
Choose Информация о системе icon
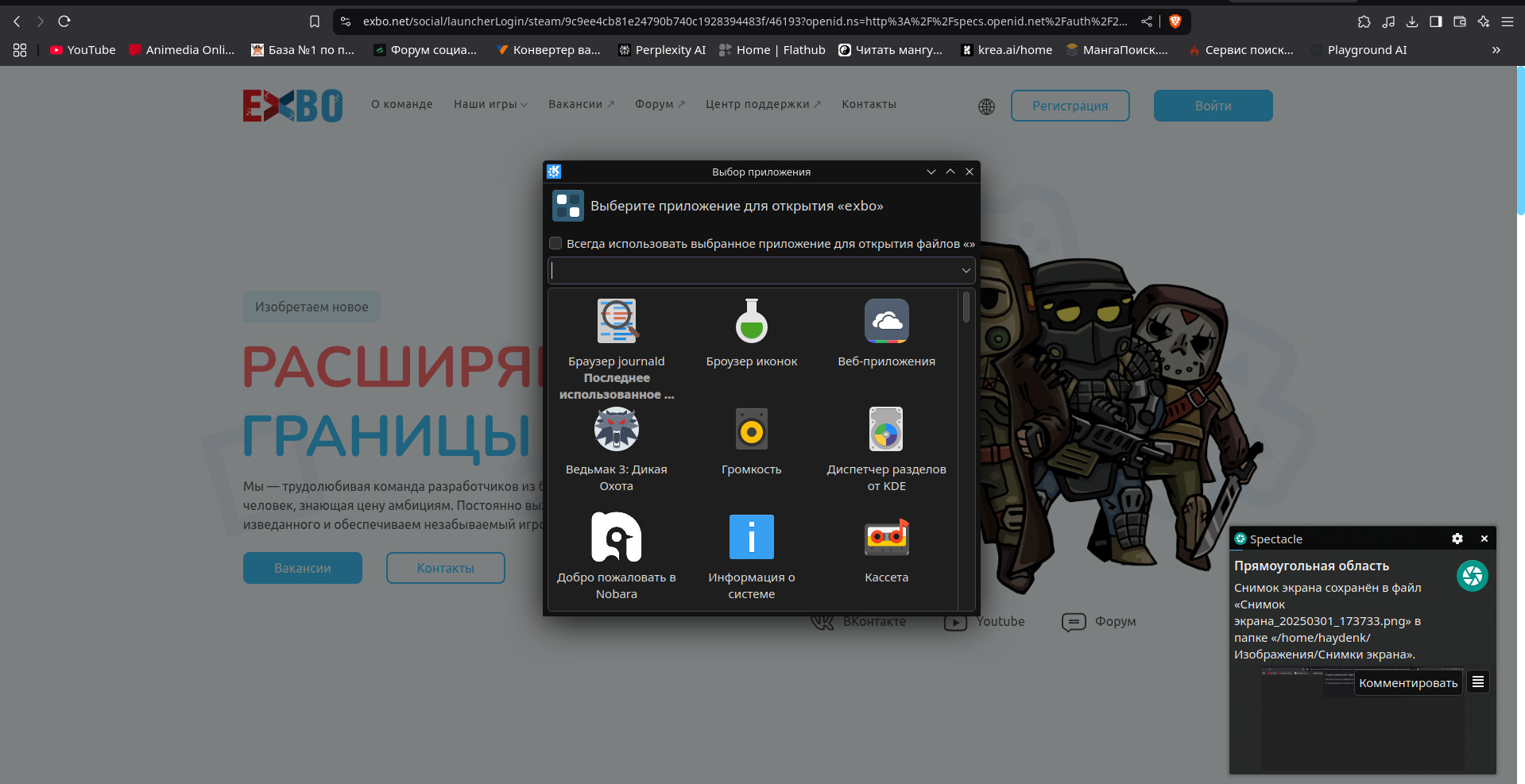pos(751,537)
